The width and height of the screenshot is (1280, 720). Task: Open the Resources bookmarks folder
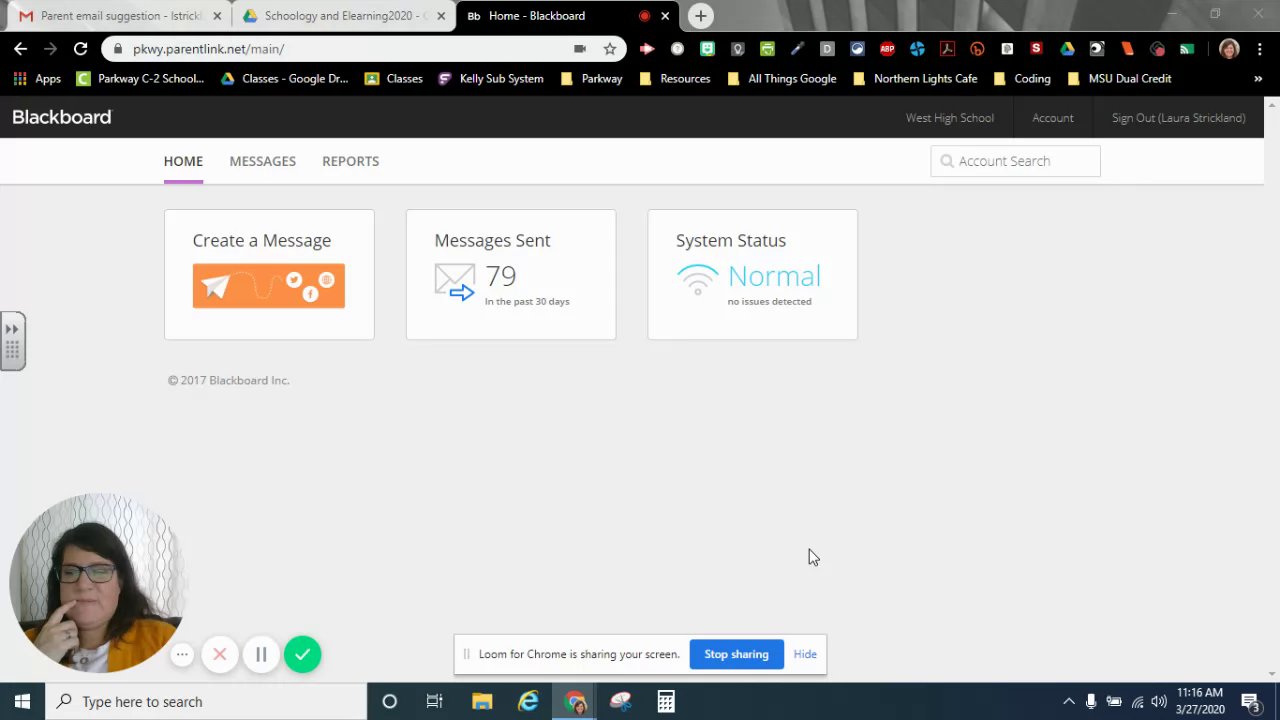(674, 78)
